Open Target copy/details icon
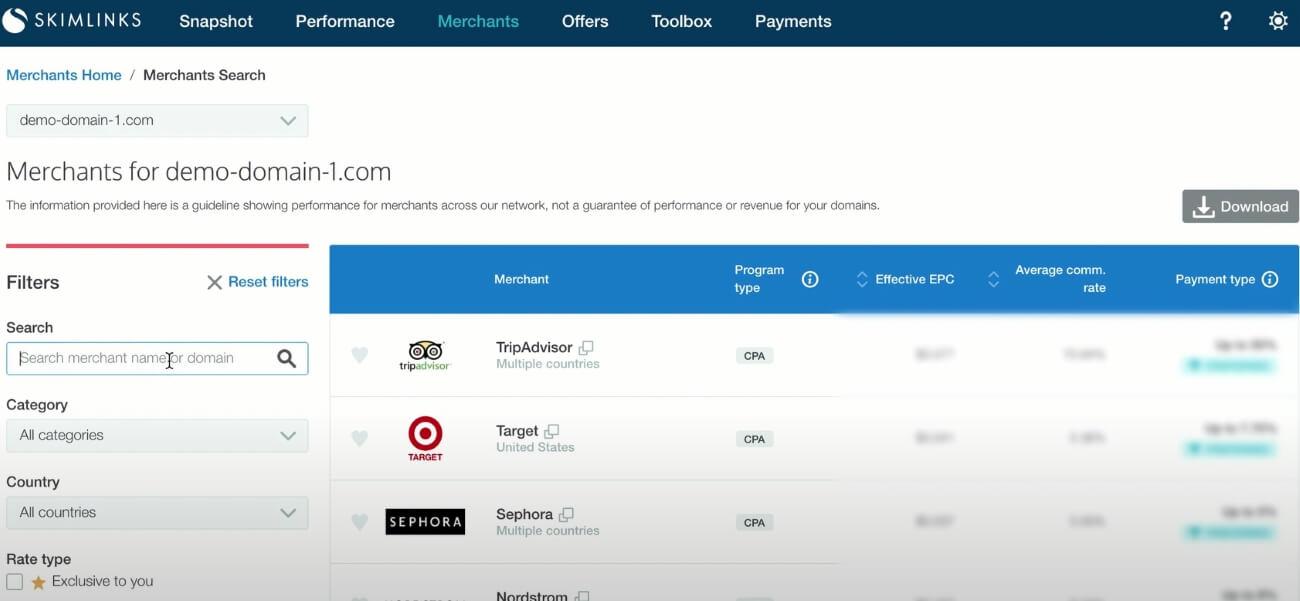The width and height of the screenshot is (1300, 601). coord(552,431)
